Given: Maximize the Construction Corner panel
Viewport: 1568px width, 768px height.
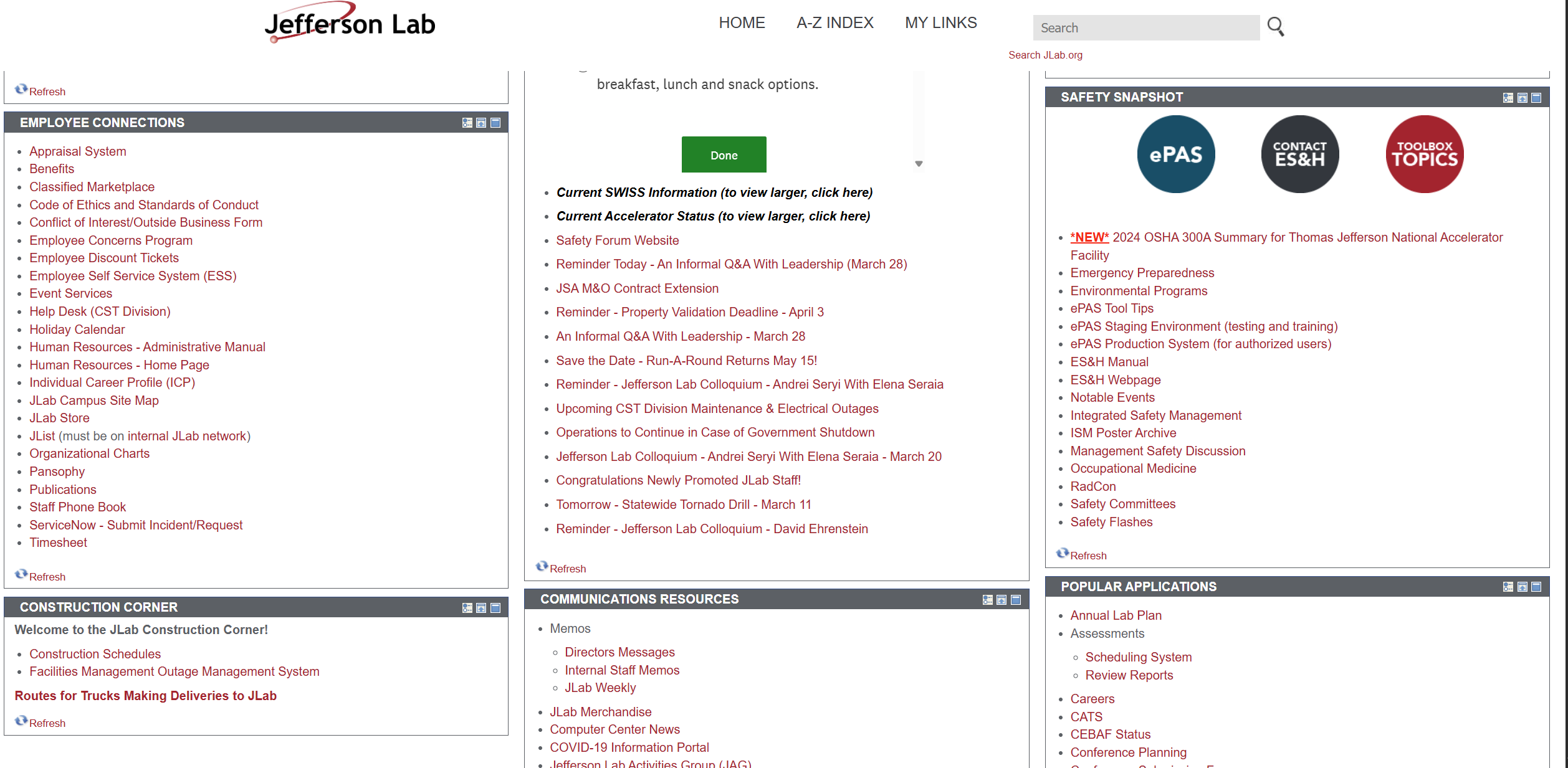Looking at the screenshot, I should click(495, 608).
